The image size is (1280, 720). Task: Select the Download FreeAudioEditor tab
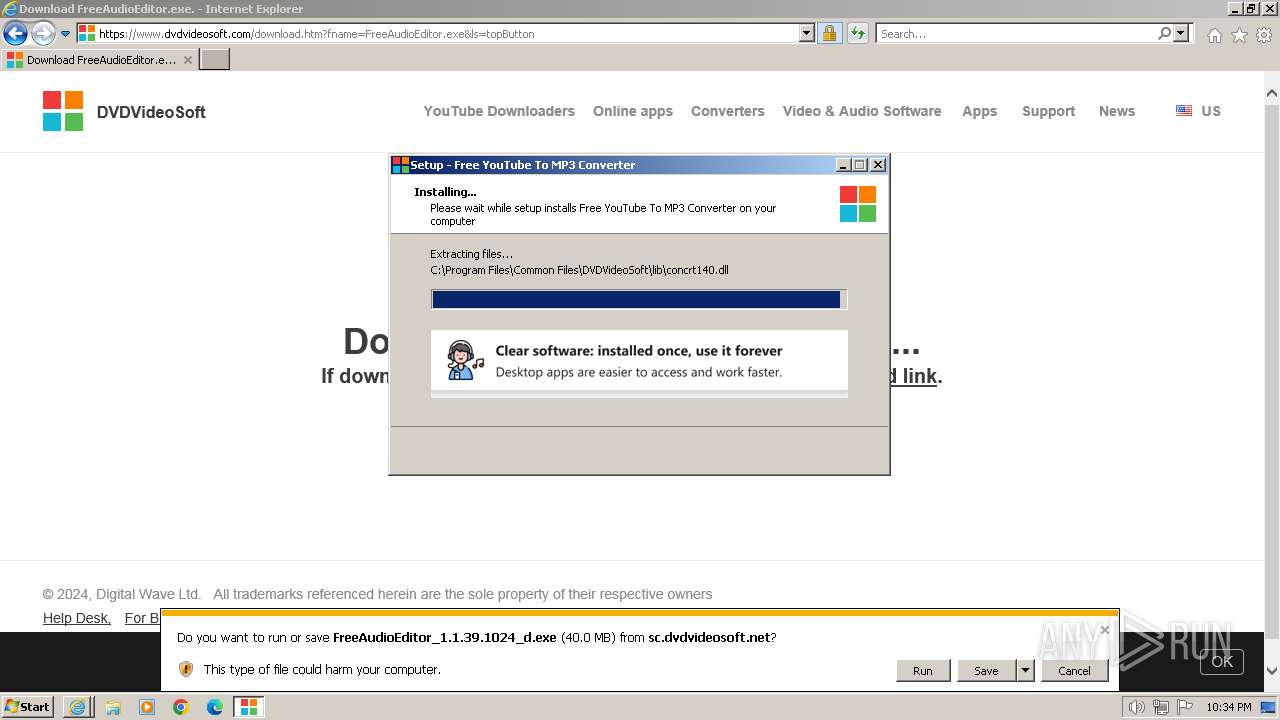click(100, 60)
